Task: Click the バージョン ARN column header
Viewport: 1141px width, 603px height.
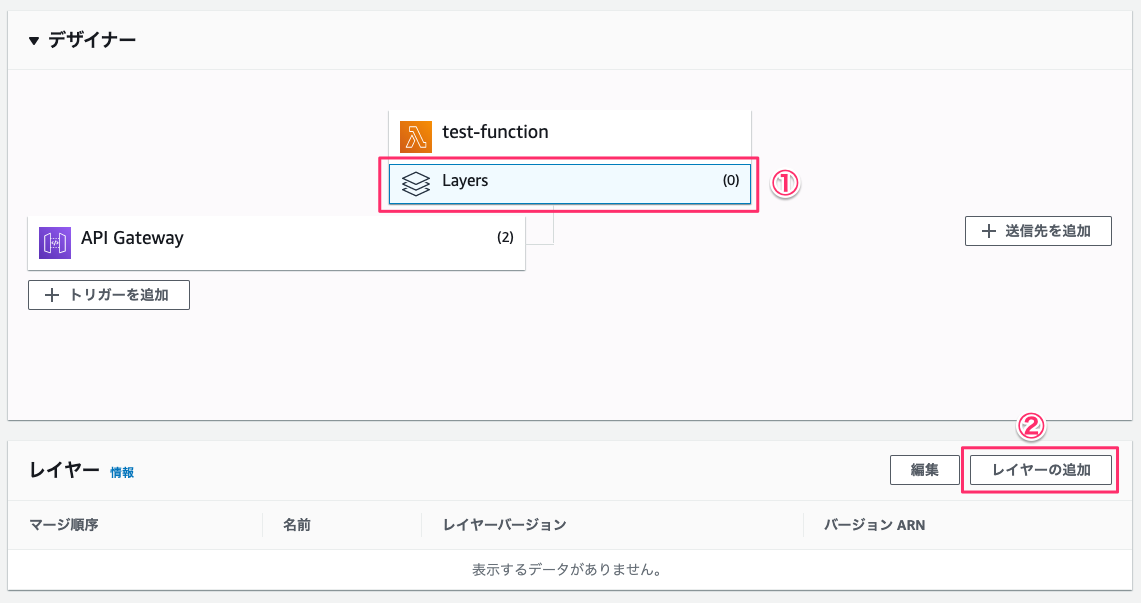Action: tap(876, 524)
